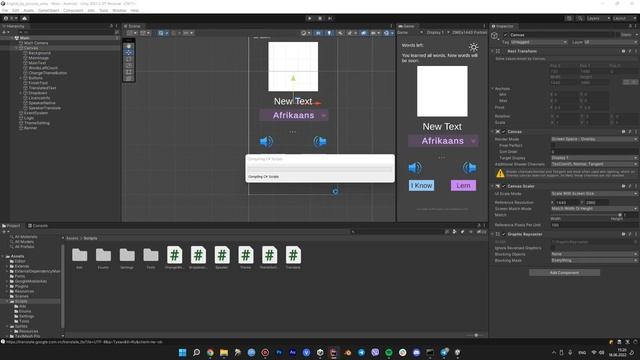Click the Add Component button
The width and height of the screenshot is (640, 360).
(564, 273)
